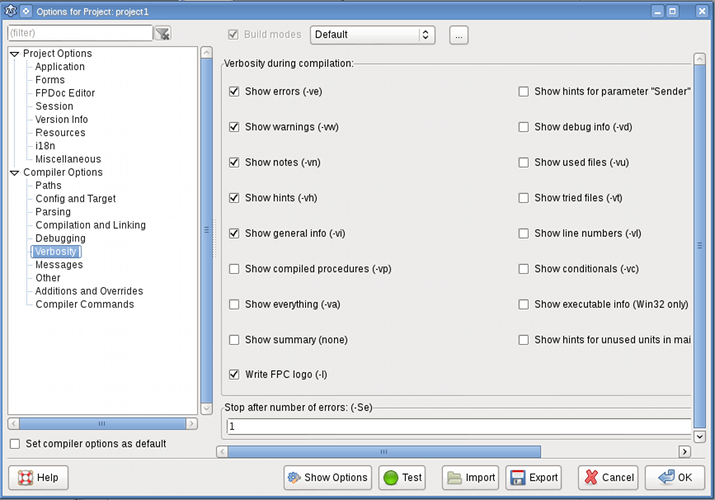Click the red Cancel X icon
Image resolution: width=715 pixels, height=500 pixels.
click(589, 478)
